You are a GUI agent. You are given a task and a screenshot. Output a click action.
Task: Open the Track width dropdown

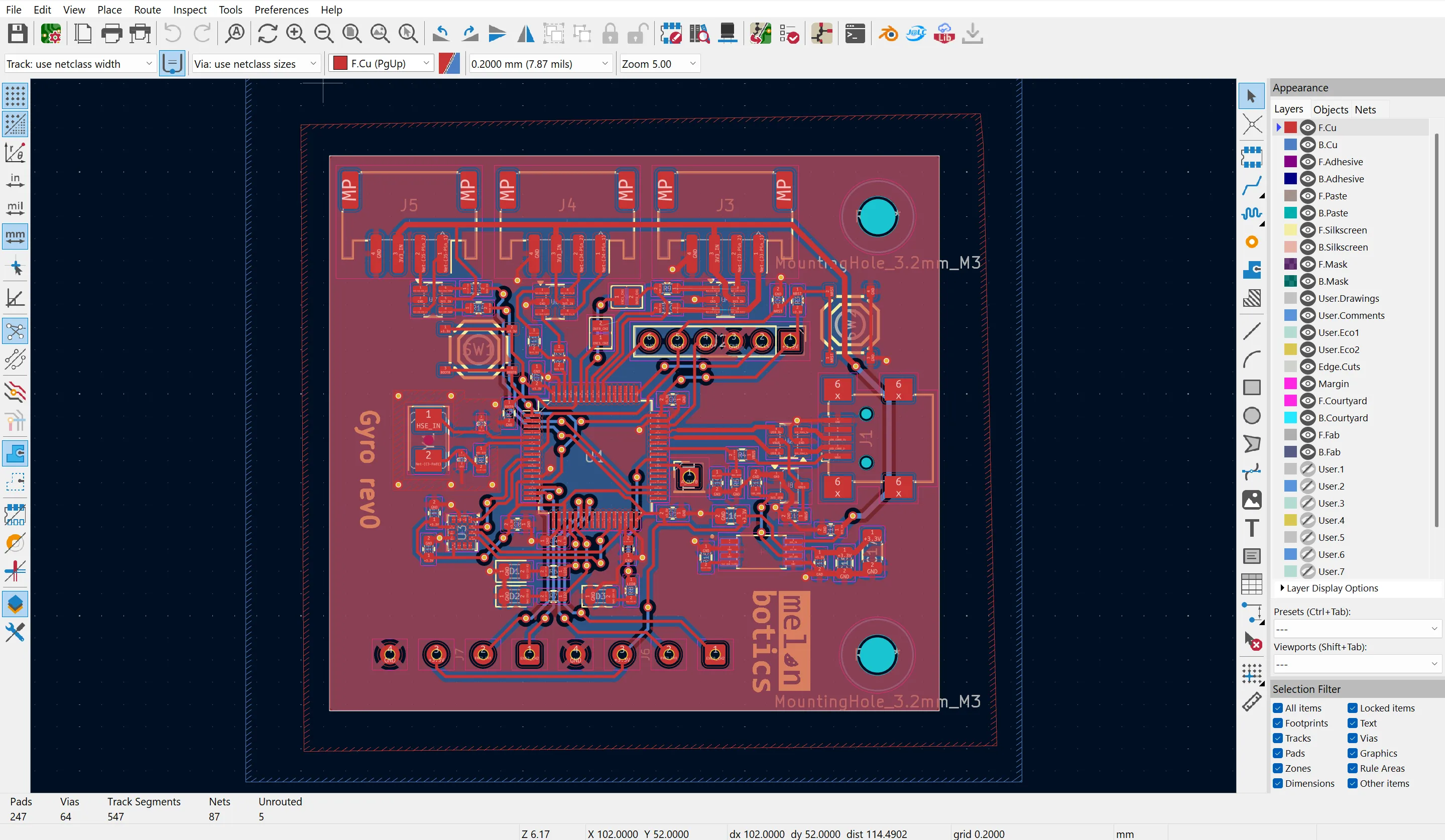click(80, 64)
